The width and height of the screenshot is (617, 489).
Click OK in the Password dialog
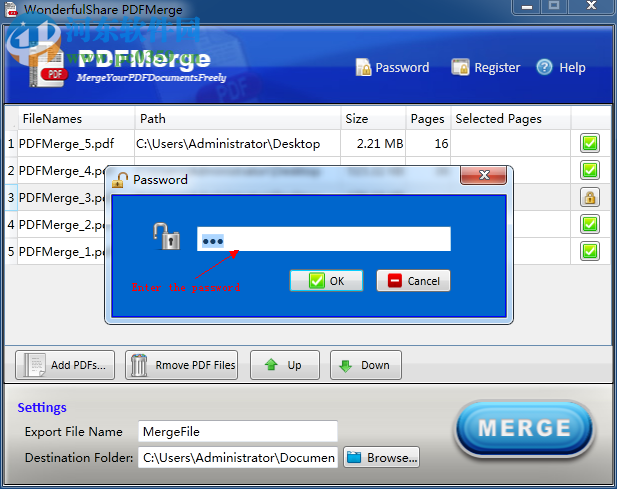(326, 280)
